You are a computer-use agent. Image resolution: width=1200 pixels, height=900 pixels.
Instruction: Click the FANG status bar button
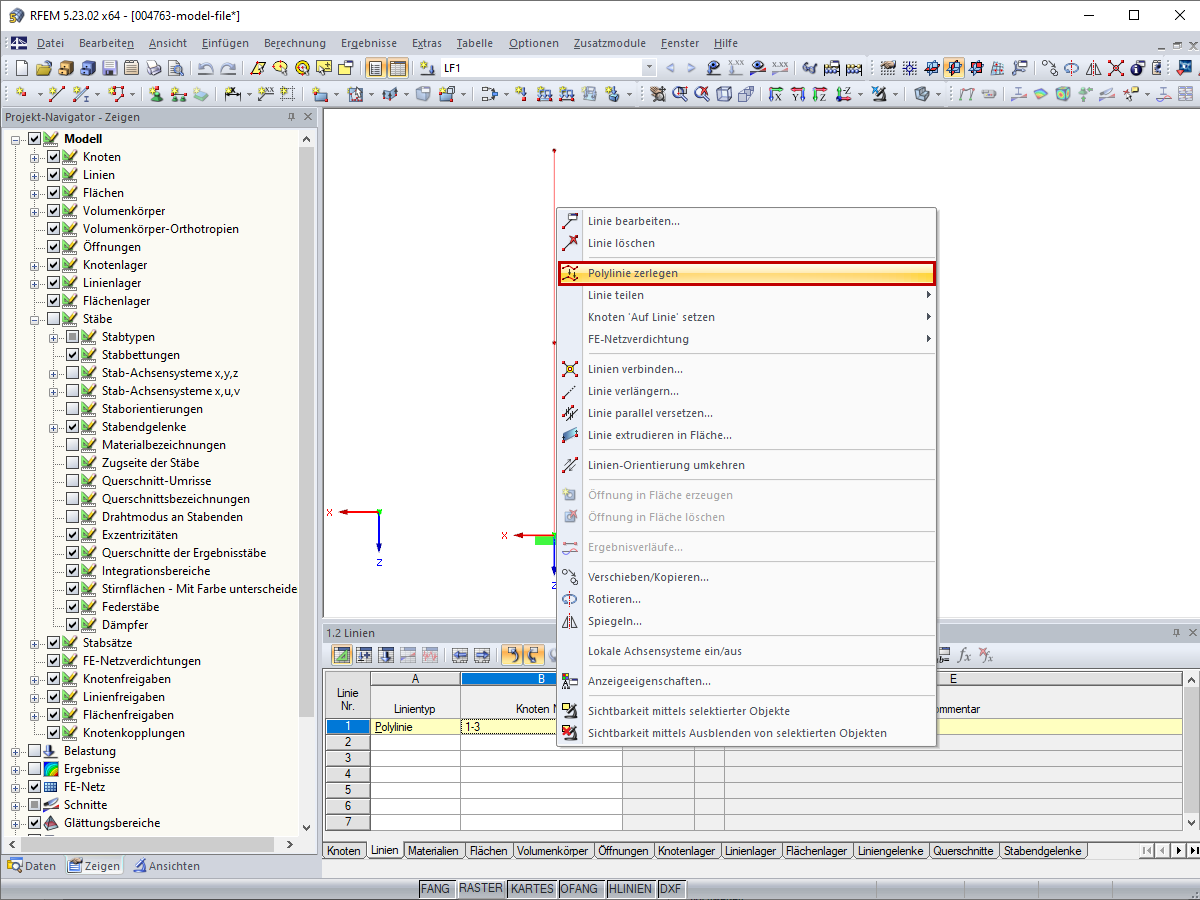click(435, 888)
